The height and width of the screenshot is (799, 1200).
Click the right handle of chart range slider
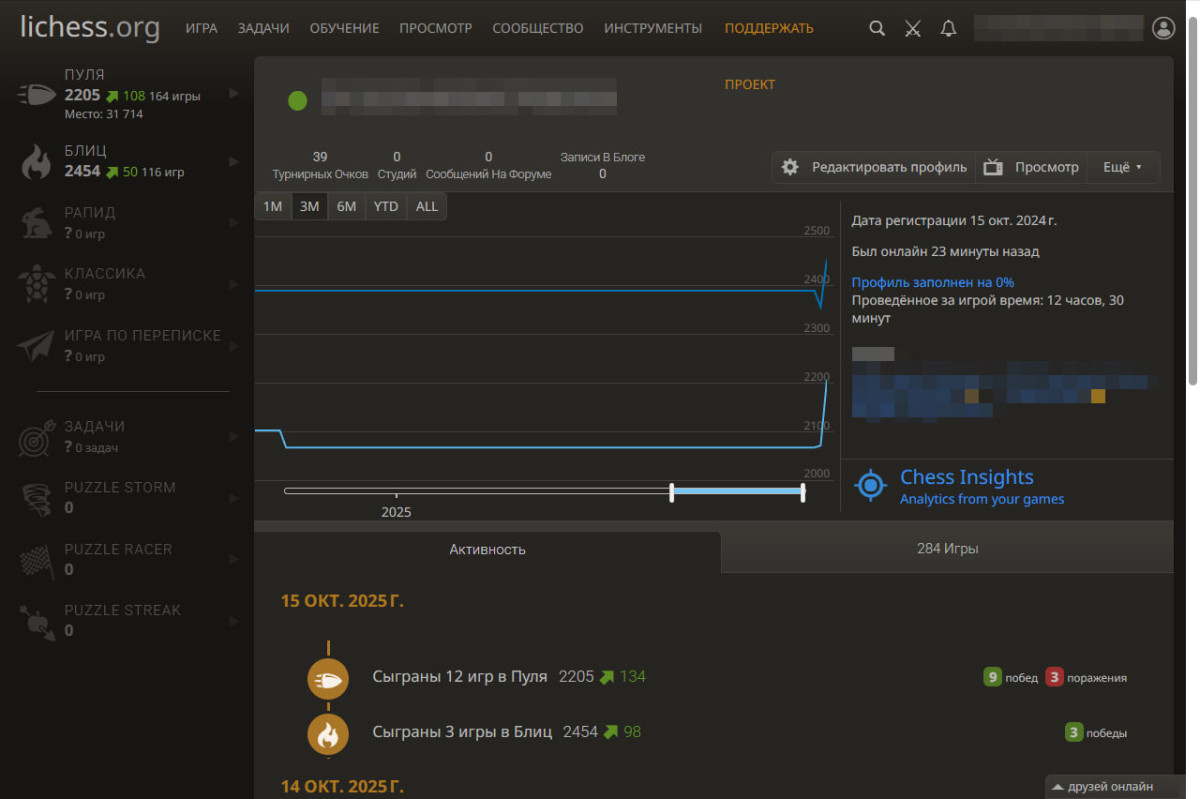803,491
